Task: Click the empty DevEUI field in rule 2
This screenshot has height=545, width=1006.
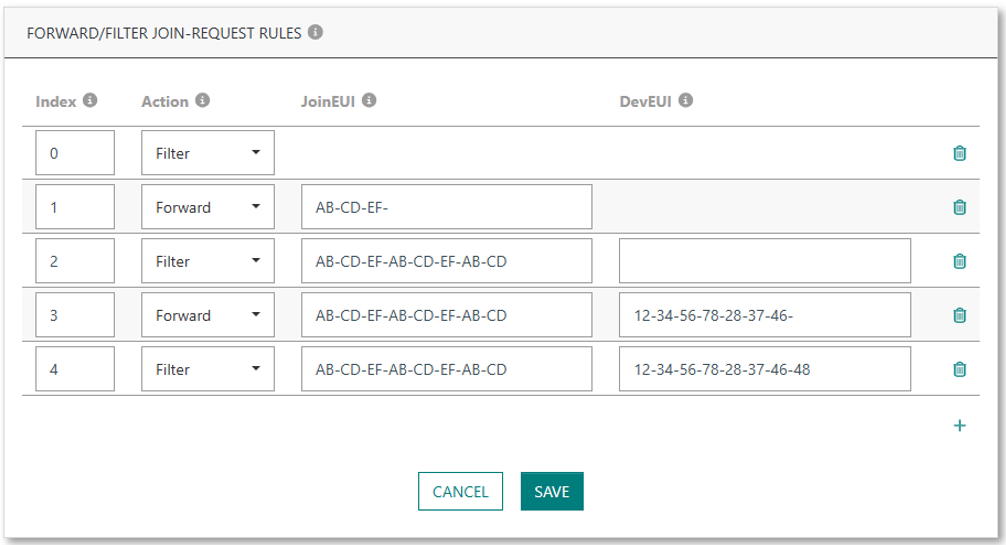Action: [764, 261]
